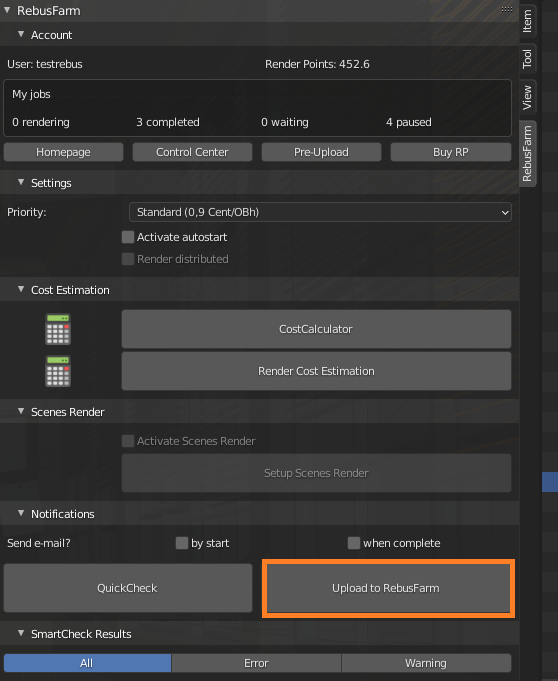The image size is (558, 681).
Task: Collapse the Scenes Render section
Action: coord(21,411)
